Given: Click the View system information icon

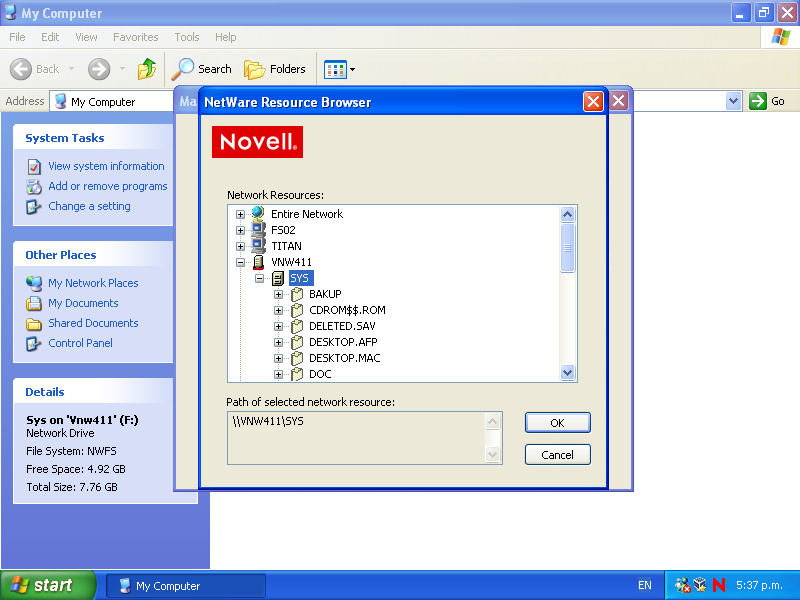Looking at the screenshot, I should point(34,166).
